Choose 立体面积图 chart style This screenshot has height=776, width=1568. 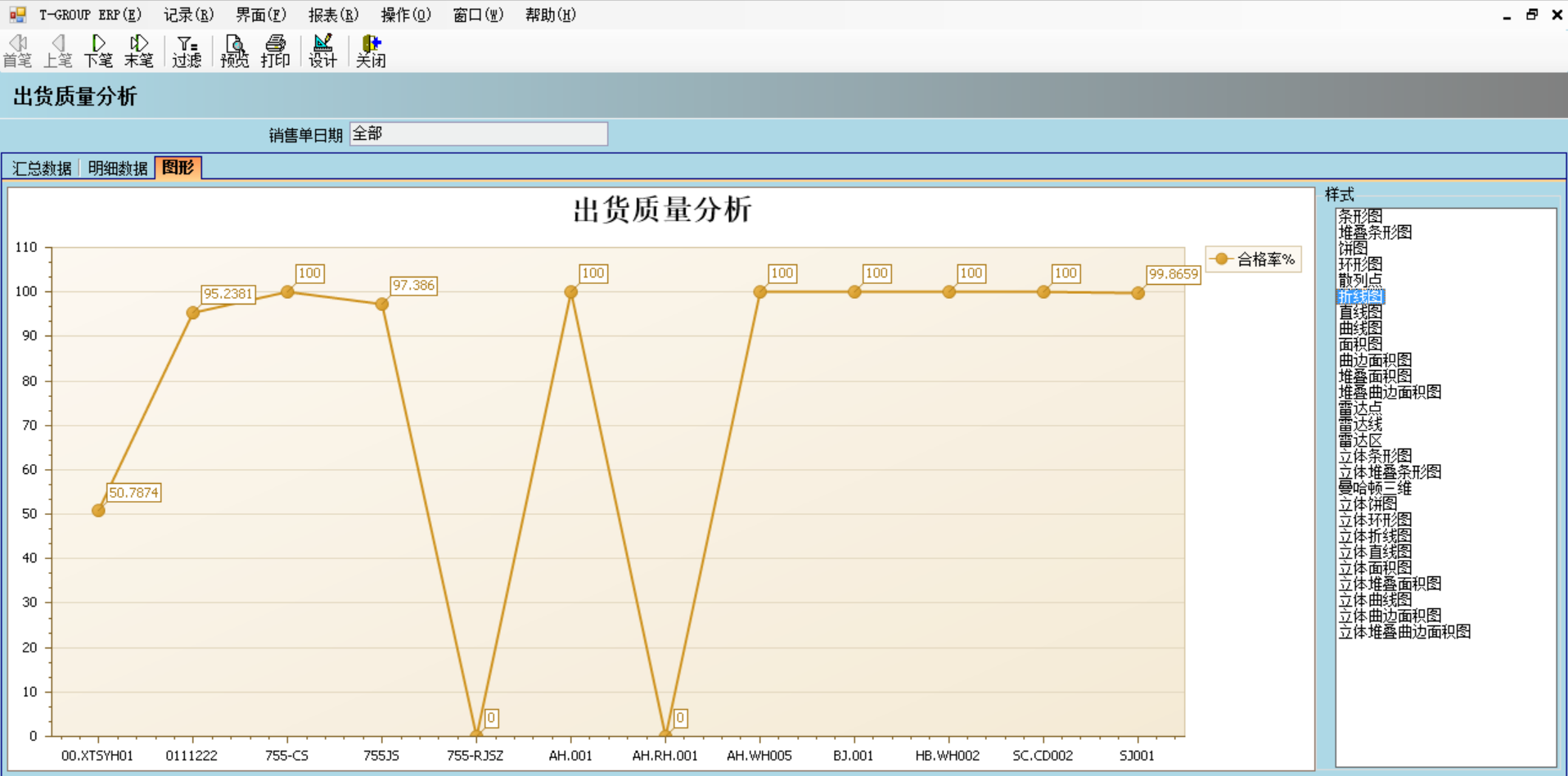pos(1375,568)
